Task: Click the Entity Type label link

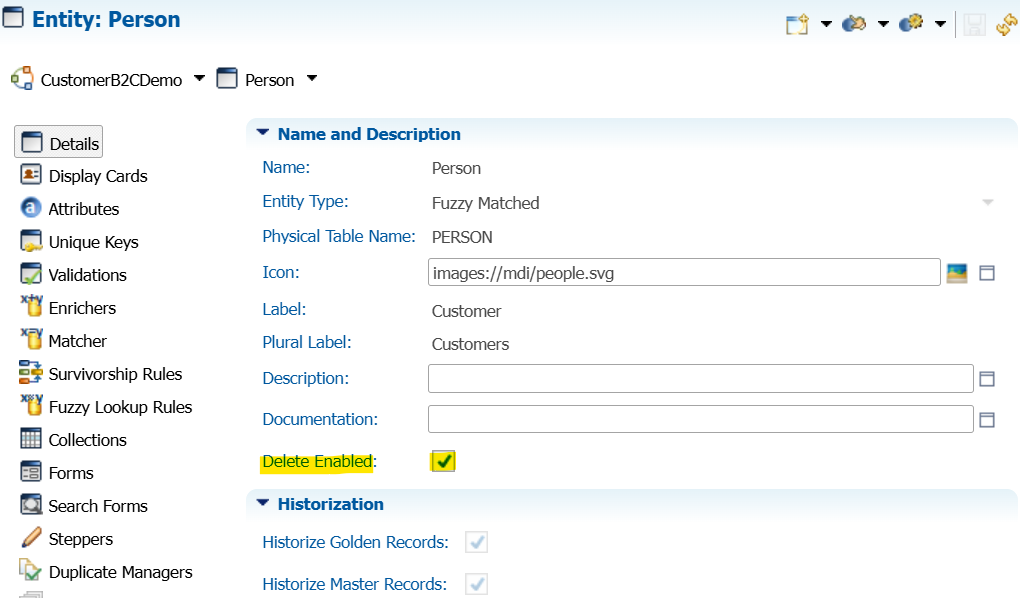Action: [305, 202]
